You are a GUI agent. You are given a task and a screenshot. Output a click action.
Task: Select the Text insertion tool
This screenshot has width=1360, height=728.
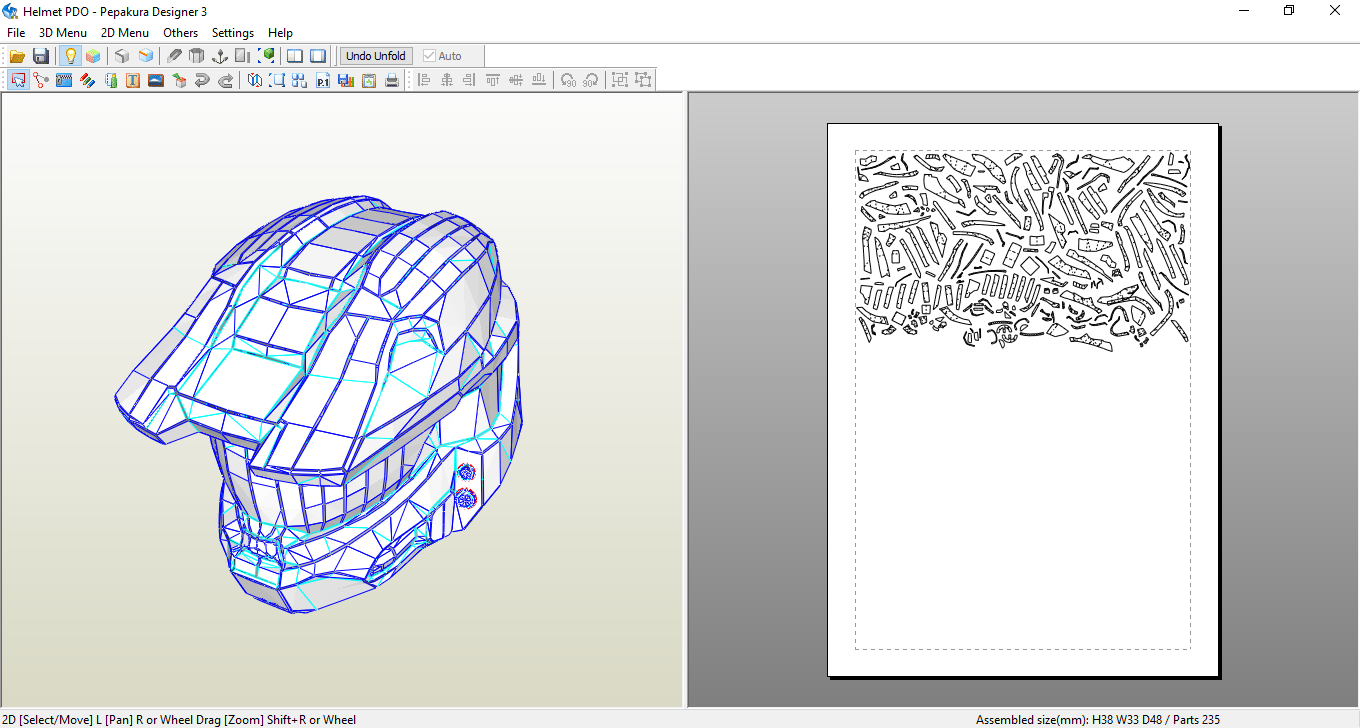click(133, 81)
